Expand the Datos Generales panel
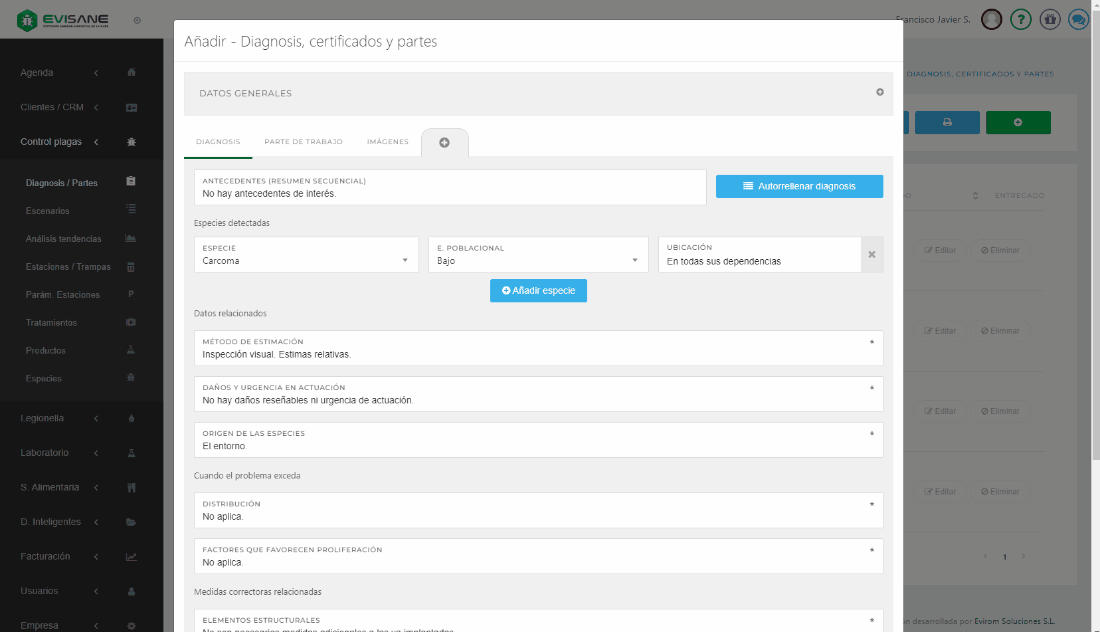 tap(880, 93)
